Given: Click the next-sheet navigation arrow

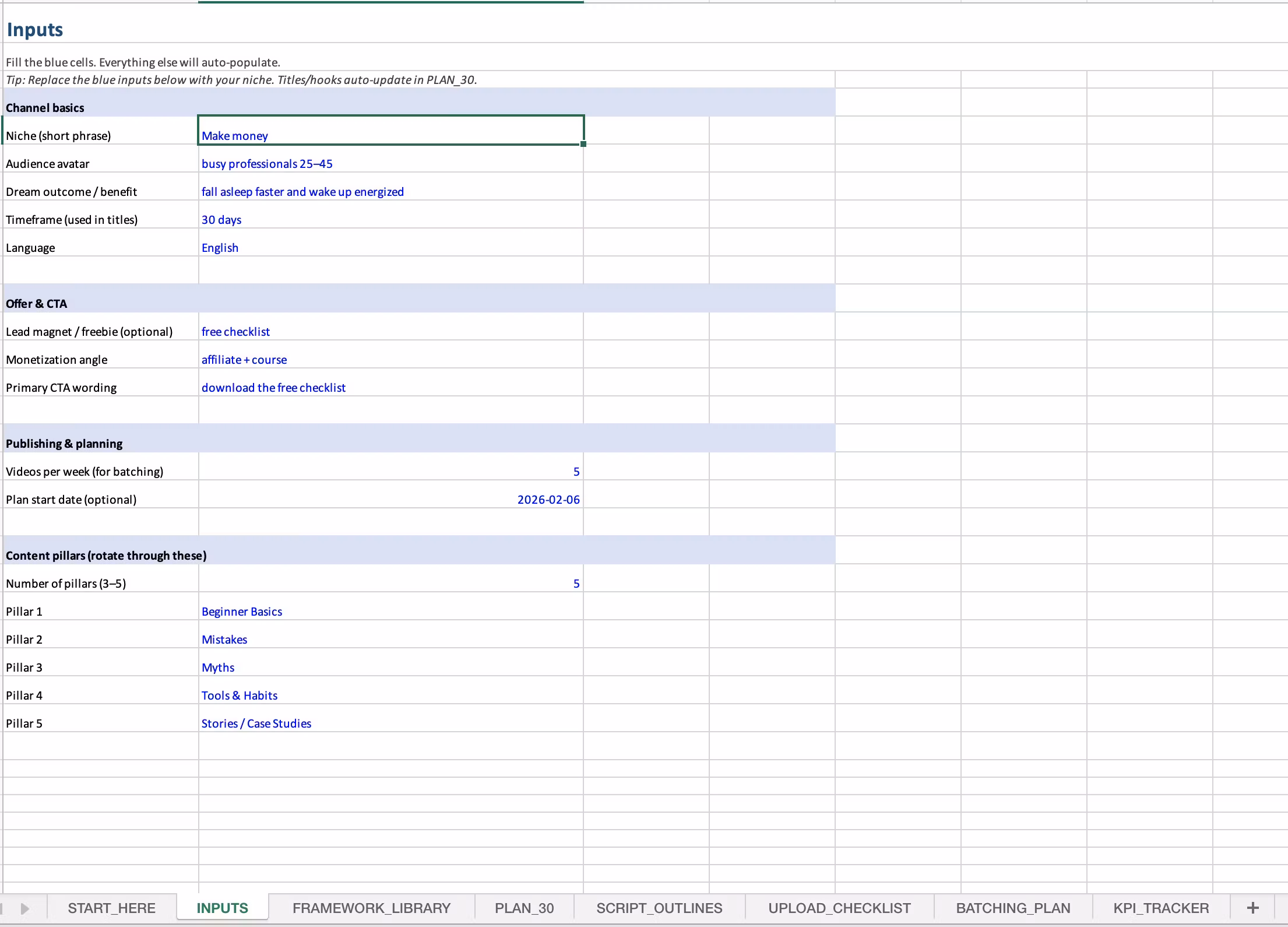Looking at the screenshot, I should pyautogui.click(x=24, y=908).
